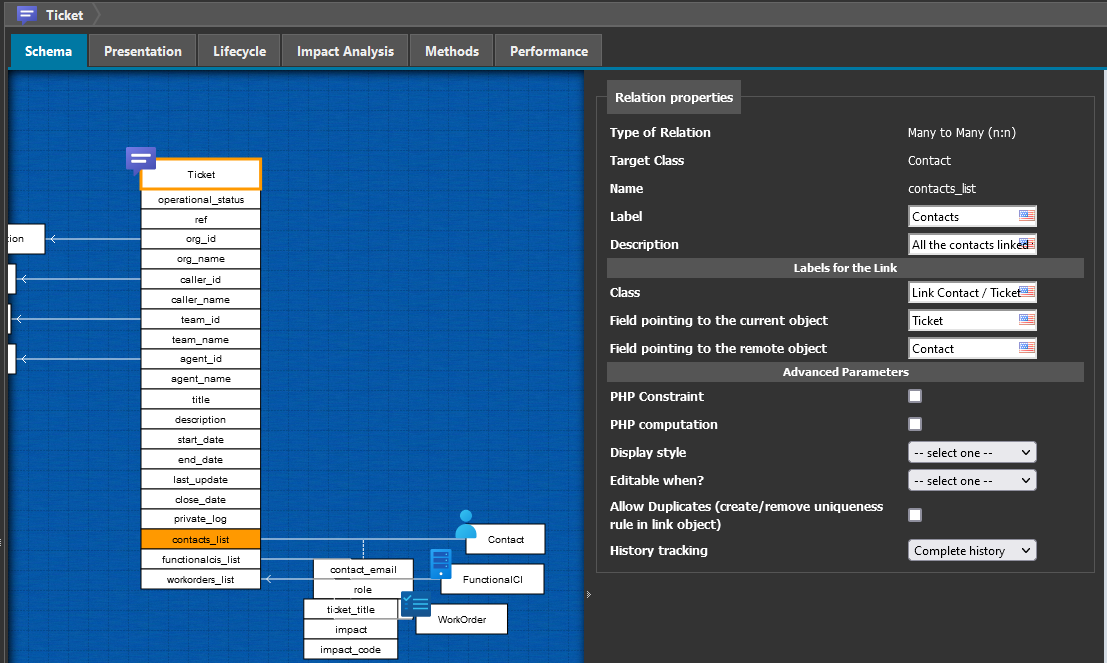Viewport: 1107px width, 663px height.
Task: Enable the PHP Constraint checkbox
Action: click(x=914, y=397)
